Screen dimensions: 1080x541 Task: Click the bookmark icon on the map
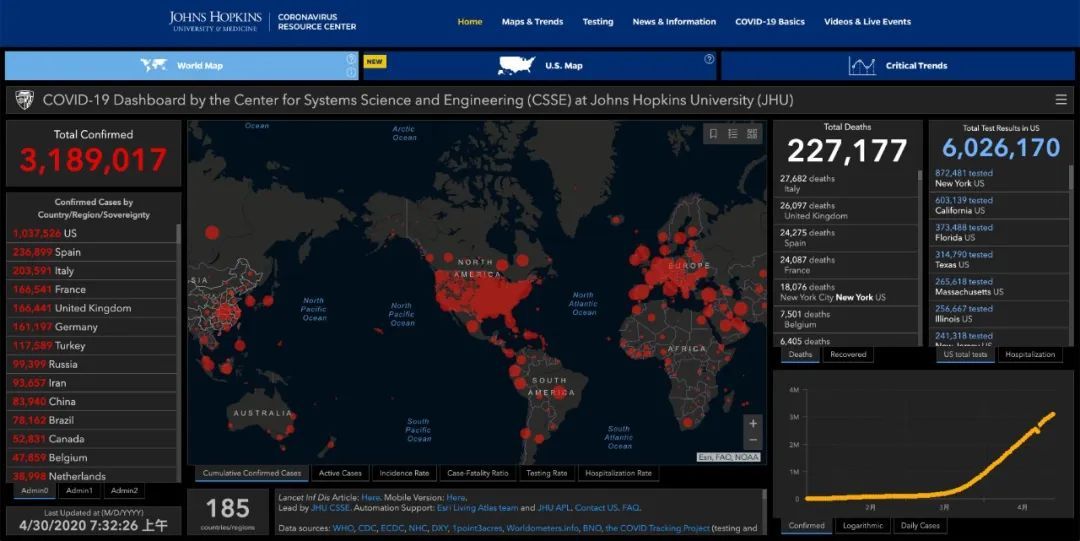point(713,134)
